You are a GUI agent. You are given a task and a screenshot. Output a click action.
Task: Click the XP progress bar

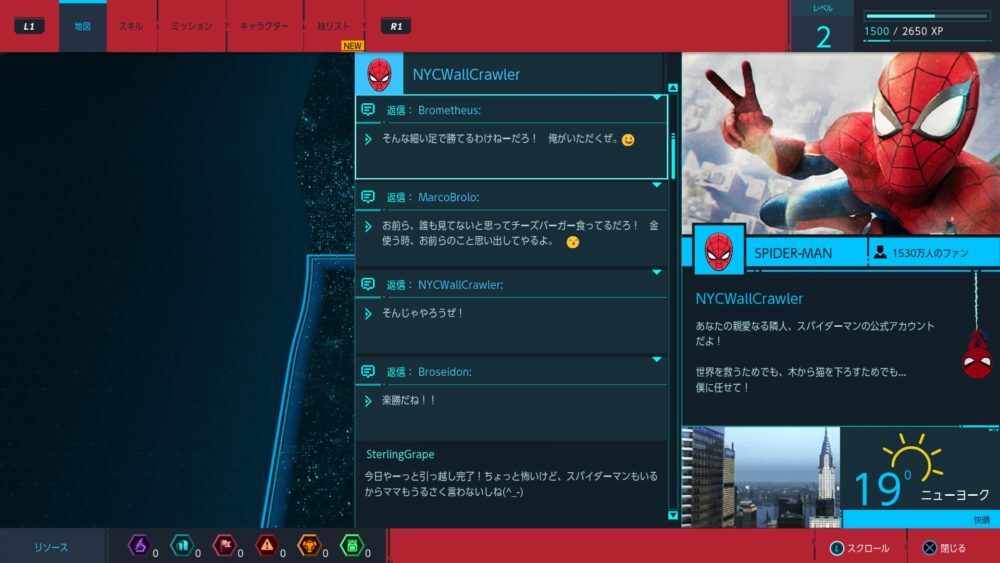point(925,16)
